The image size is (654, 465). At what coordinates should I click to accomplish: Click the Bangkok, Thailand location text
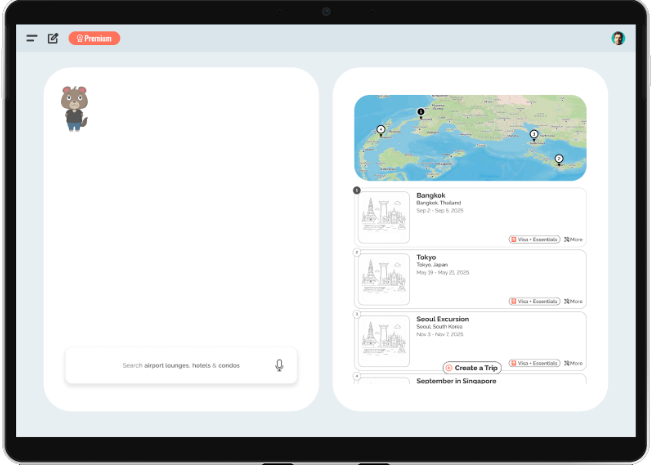coord(438,203)
